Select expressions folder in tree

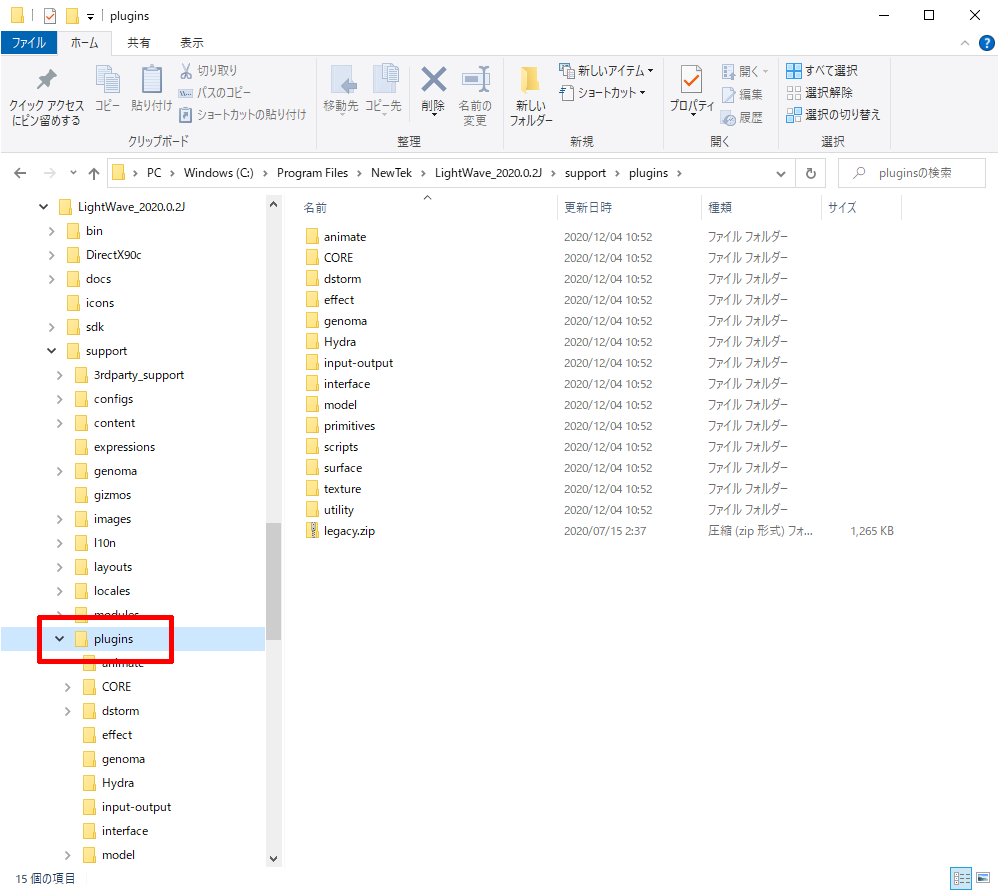click(124, 447)
